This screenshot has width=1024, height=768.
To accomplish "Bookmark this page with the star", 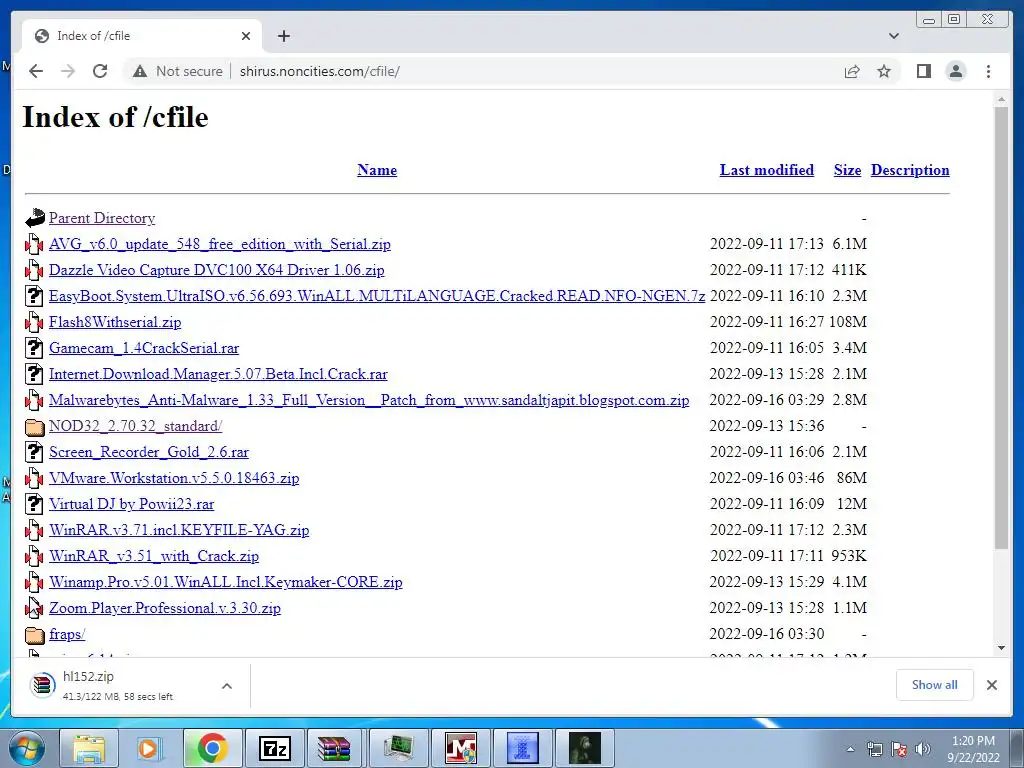I will (x=884, y=71).
